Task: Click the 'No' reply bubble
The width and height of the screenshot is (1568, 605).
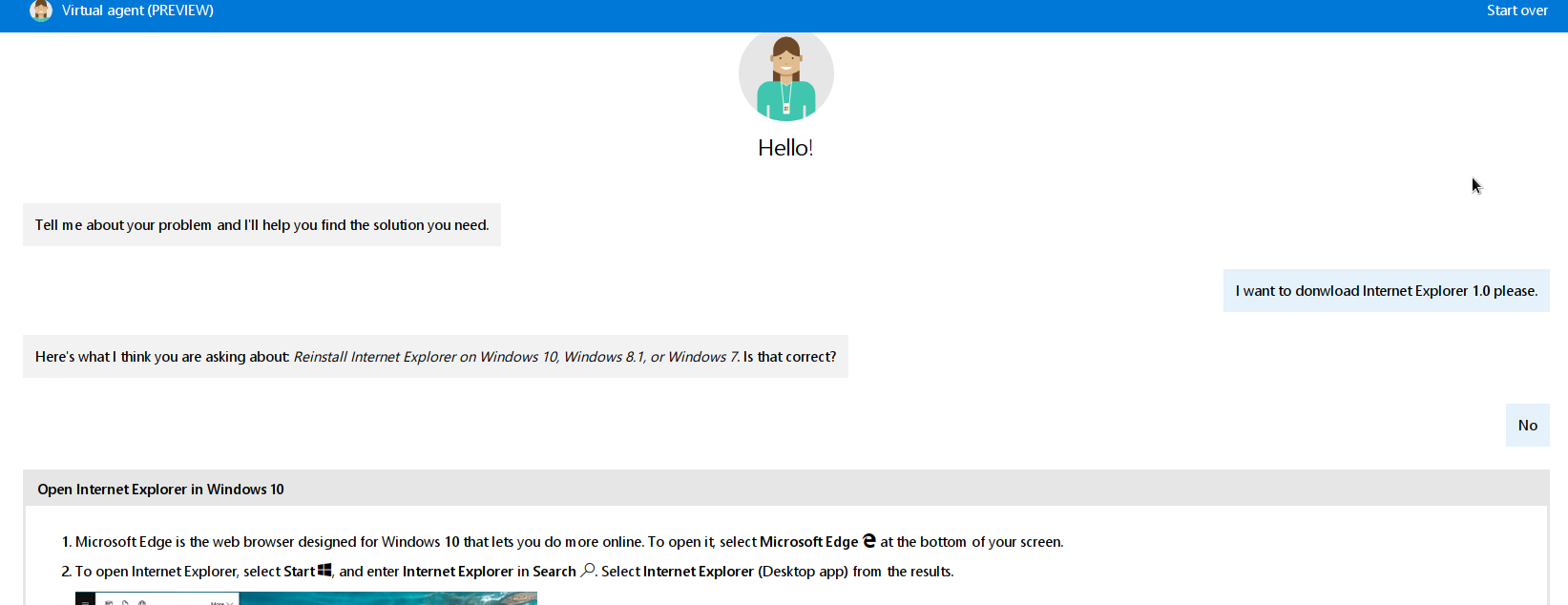Action: (1527, 426)
